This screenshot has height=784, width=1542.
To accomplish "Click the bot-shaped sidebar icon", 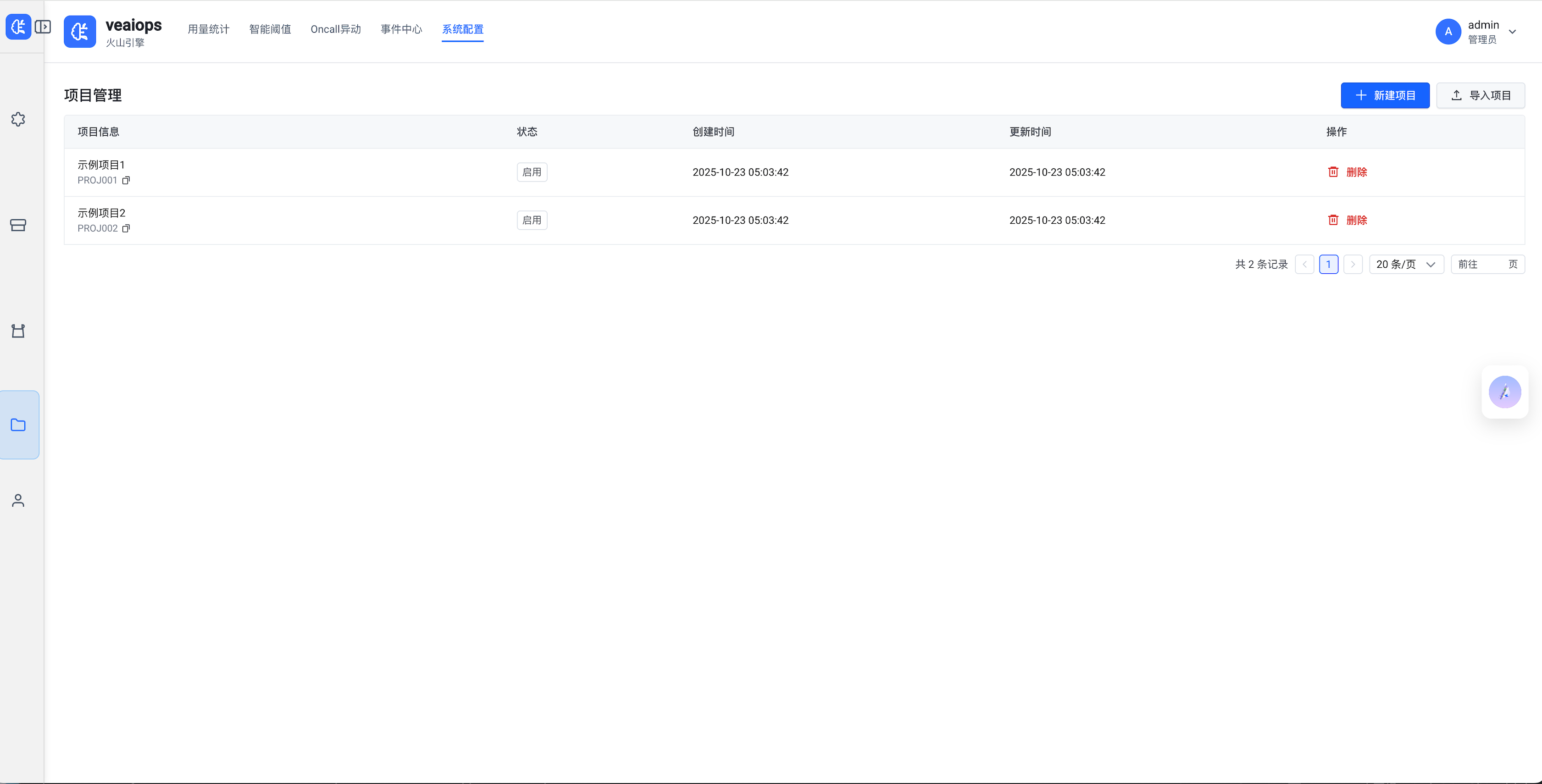I will click(18, 331).
